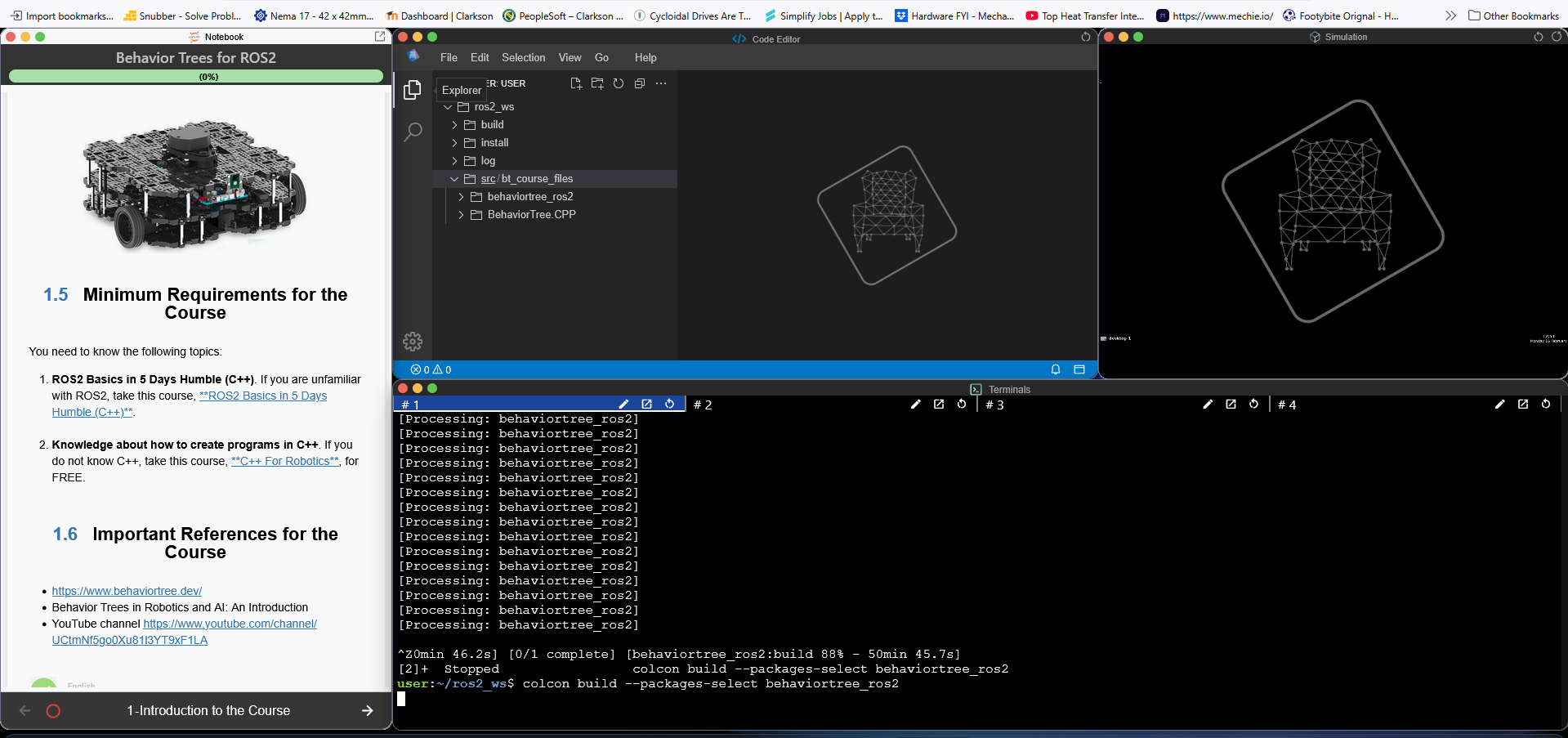The width and height of the screenshot is (1568, 738).
Task: Open the C++ For Robotics course link
Action: click(x=284, y=462)
